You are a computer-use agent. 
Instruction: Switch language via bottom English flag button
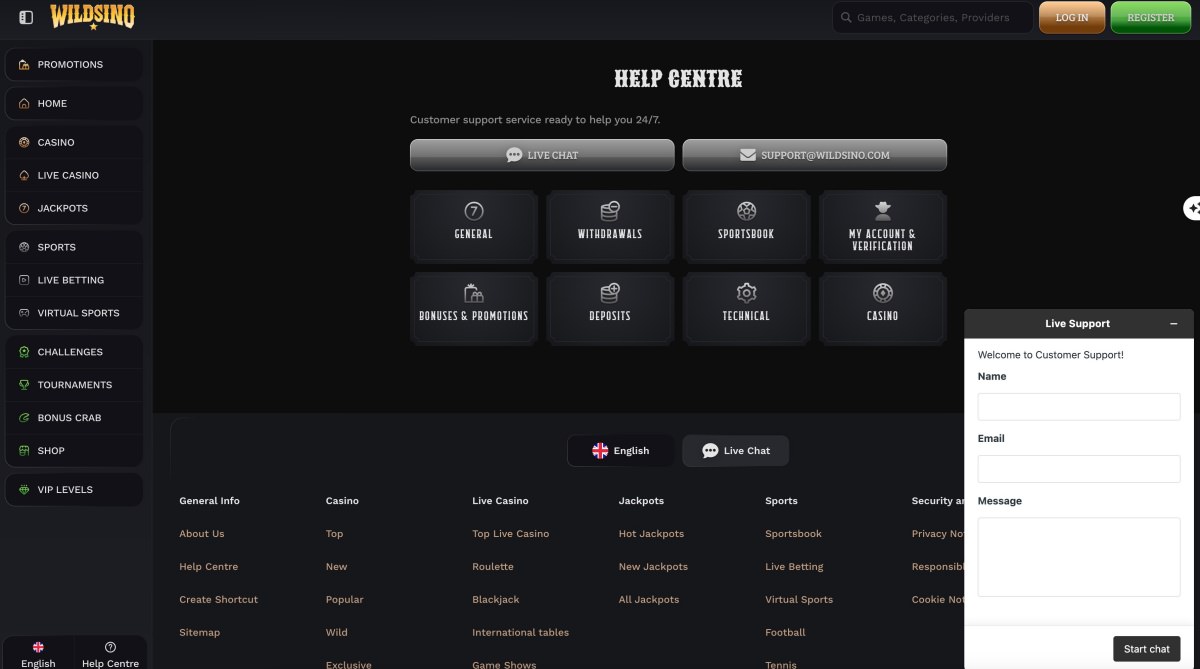38,655
